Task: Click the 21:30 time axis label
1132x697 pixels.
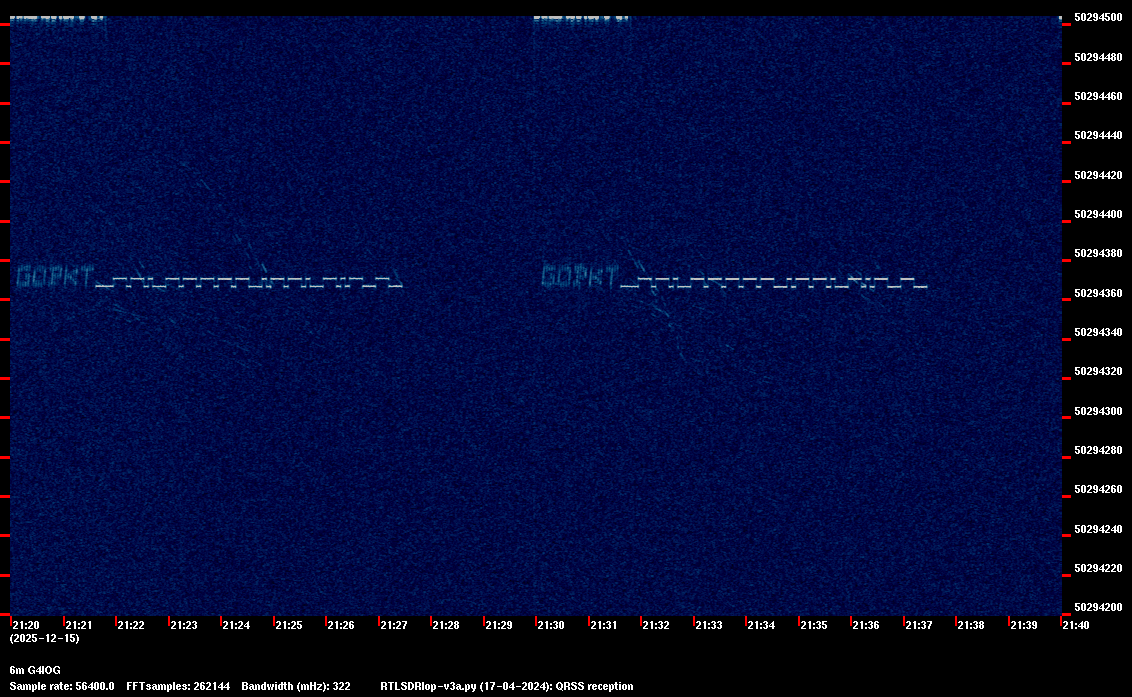Action: [551, 625]
